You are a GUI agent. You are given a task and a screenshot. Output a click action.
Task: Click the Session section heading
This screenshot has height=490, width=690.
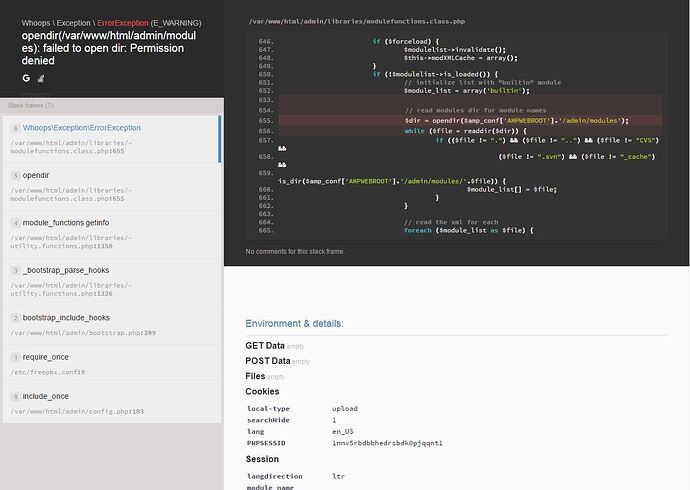click(x=262, y=459)
